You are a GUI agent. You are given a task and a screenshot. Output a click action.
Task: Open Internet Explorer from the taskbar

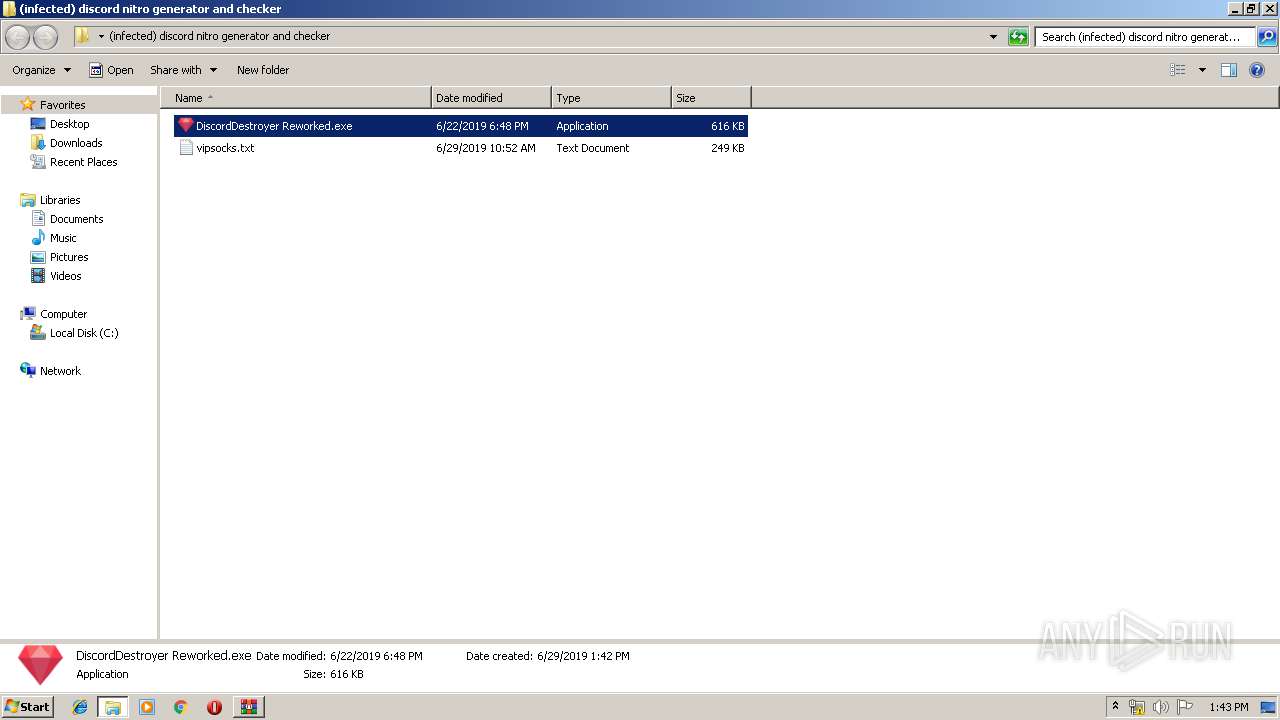(x=81, y=707)
